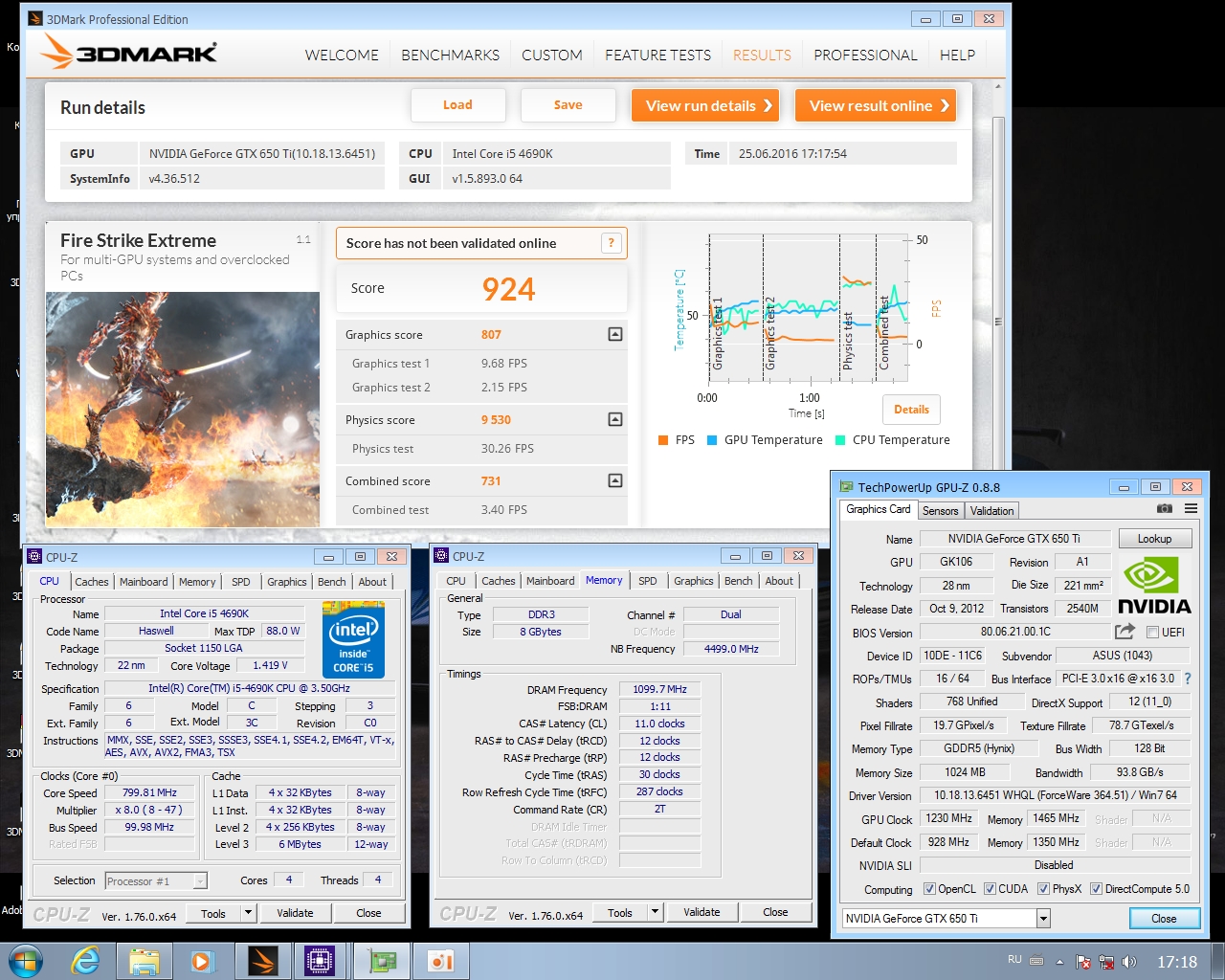Click the Load button

point(457,105)
